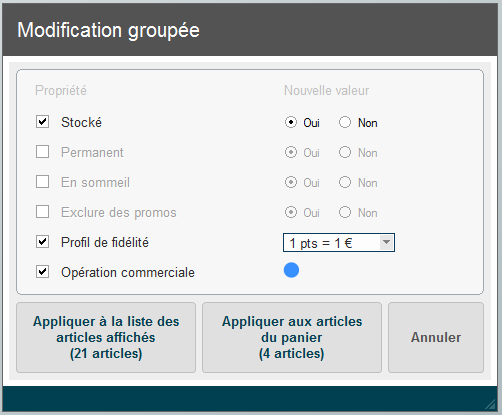502x415 pixels.
Task: Select Non for Stocké
Action: coord(345,122)
